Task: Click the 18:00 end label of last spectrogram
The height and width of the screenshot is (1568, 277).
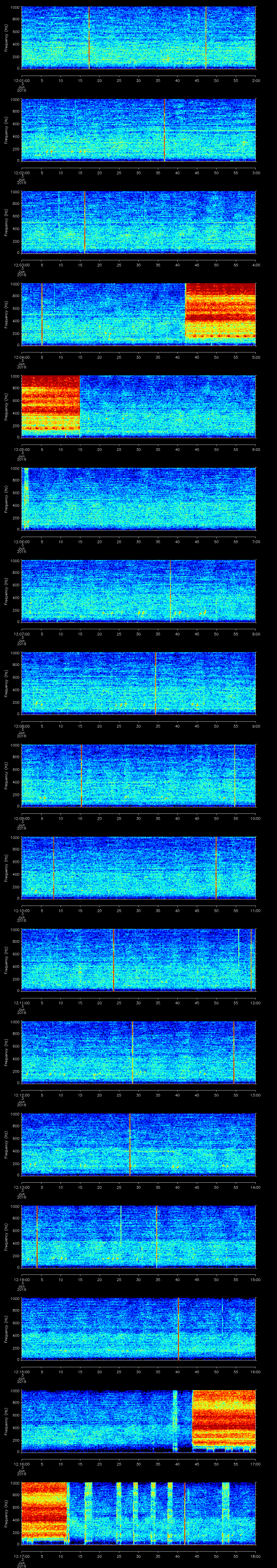Action: point(255,1556)
